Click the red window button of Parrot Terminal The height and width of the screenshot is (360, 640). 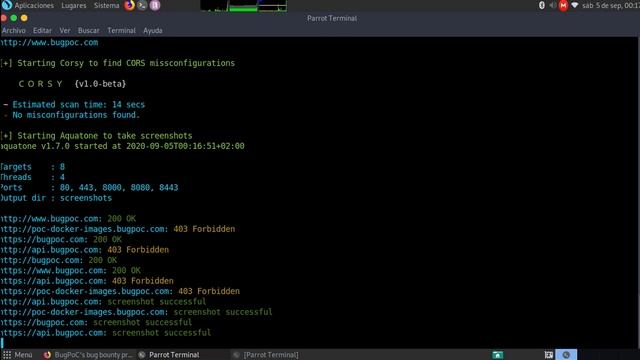3,18
